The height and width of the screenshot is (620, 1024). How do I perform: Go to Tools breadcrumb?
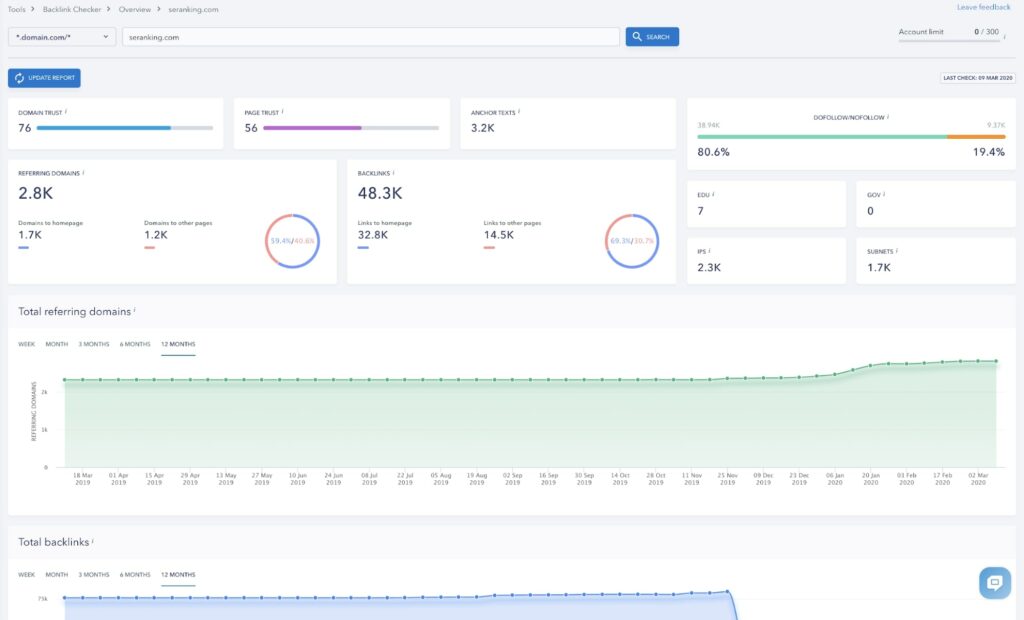pos(16,9)
